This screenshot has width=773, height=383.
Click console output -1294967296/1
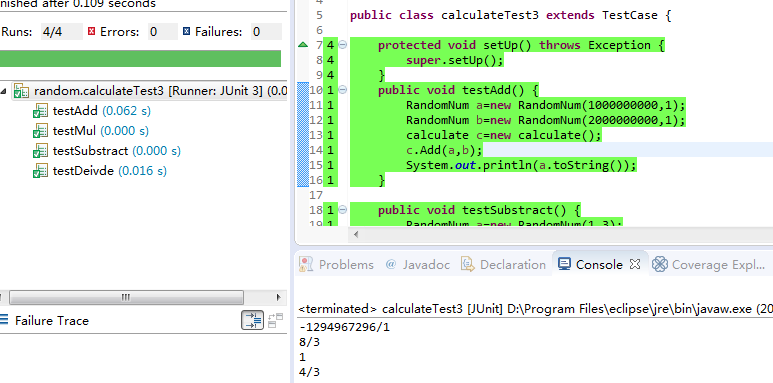click(344, 327)
